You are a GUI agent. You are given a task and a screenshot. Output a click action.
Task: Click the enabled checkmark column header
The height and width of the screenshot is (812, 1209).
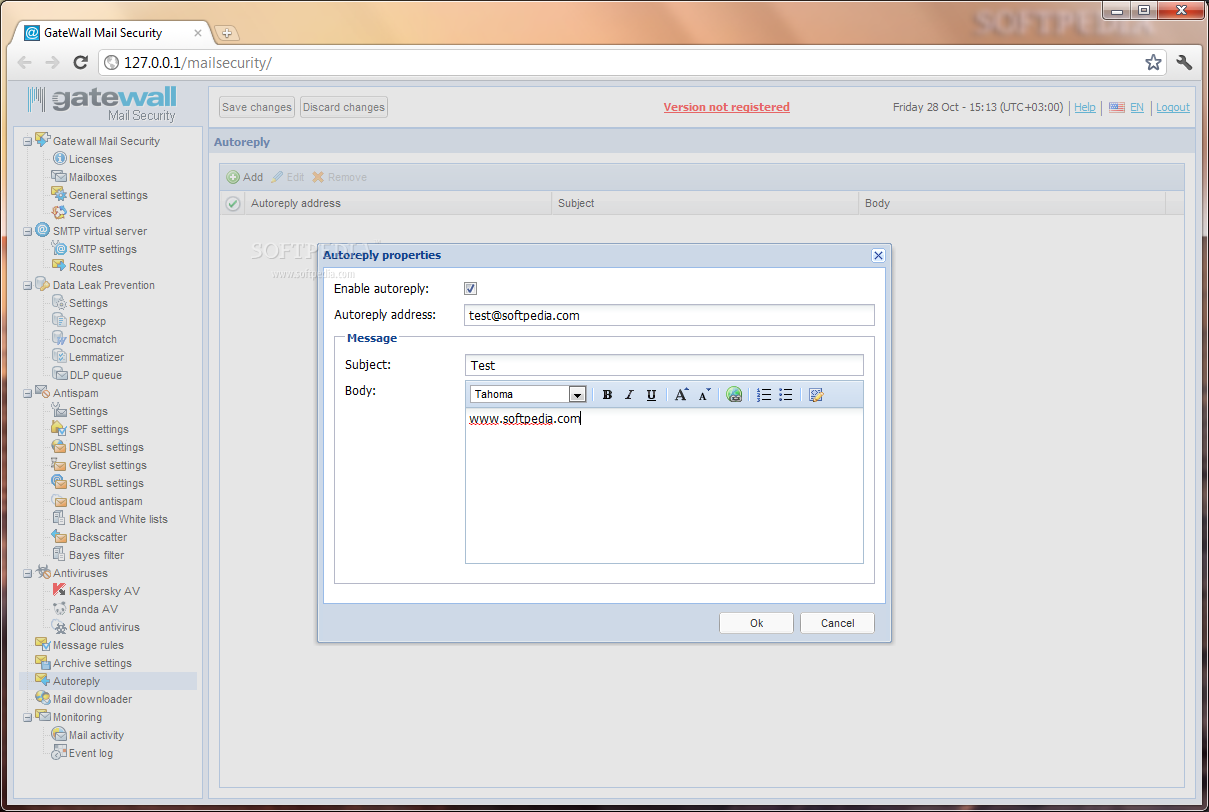point(233,203)
